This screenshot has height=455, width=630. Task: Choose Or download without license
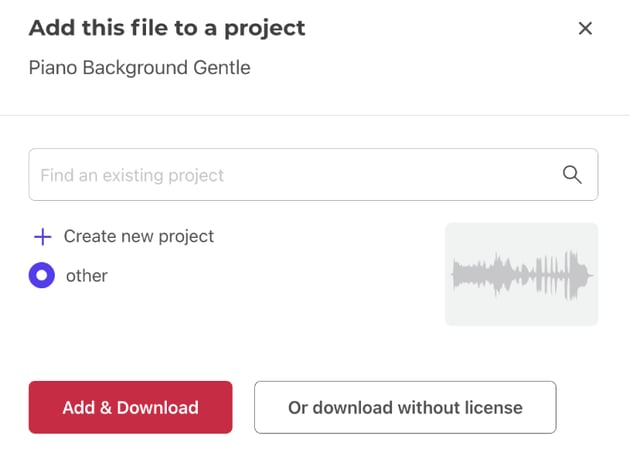(405, 407)
